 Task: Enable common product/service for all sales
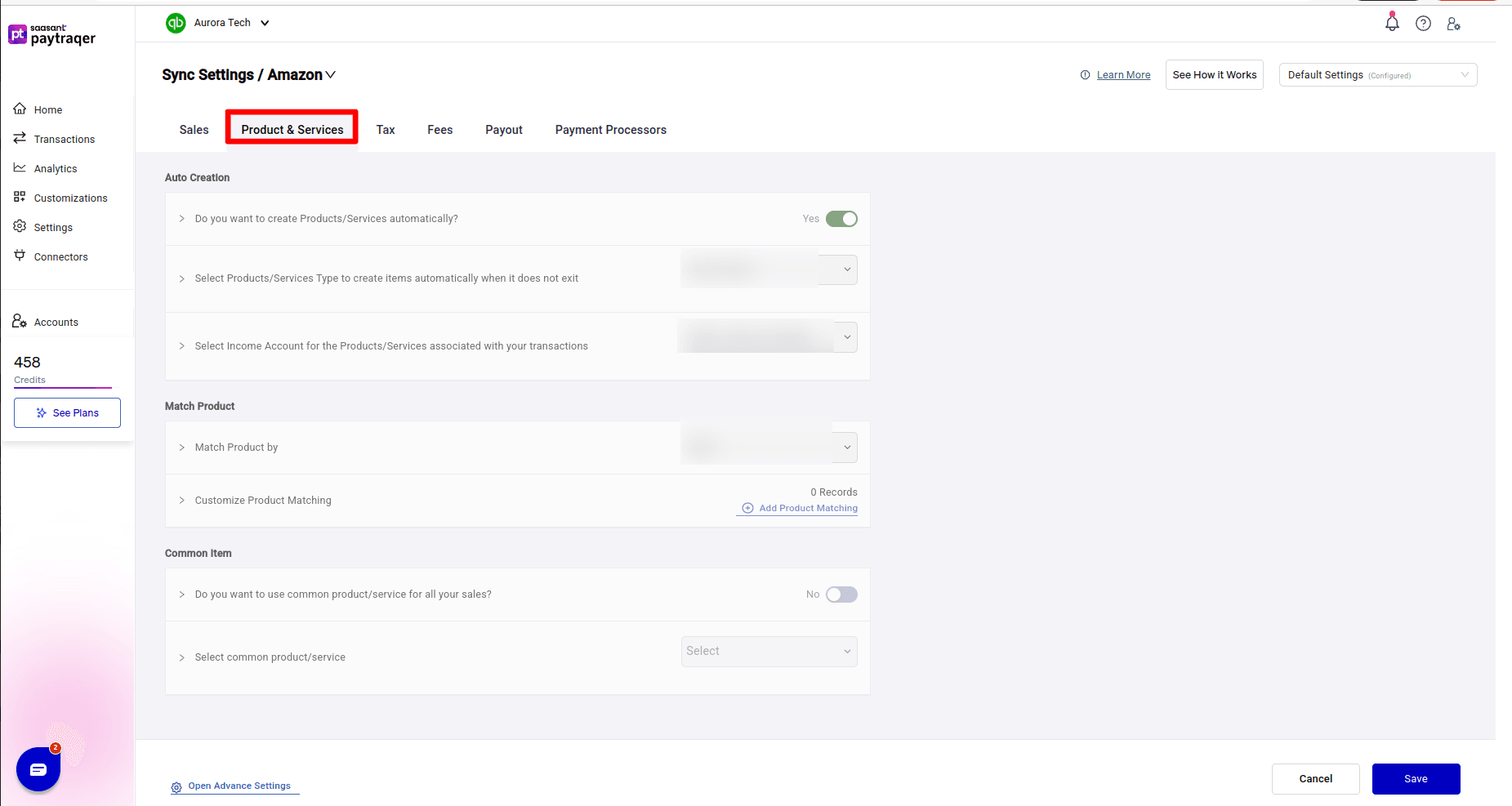[841, 594]
